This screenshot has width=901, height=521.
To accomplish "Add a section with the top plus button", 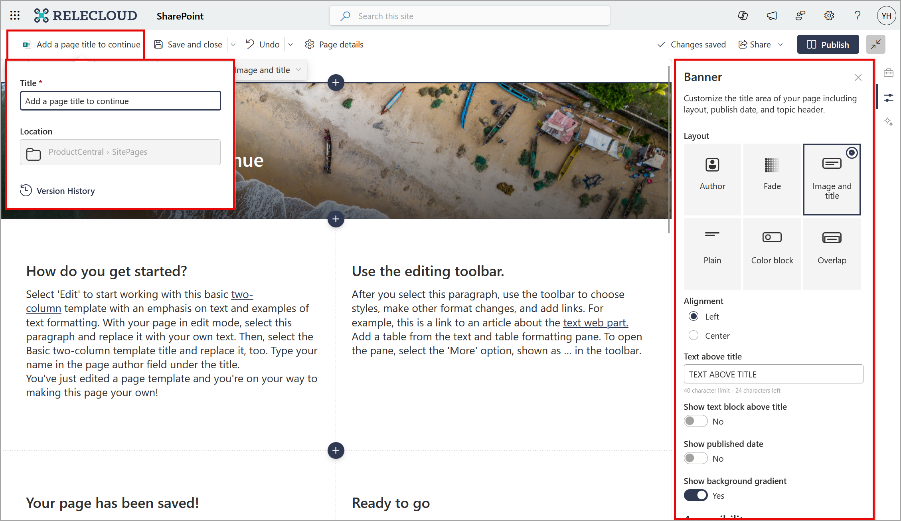I will pos(336,82).
